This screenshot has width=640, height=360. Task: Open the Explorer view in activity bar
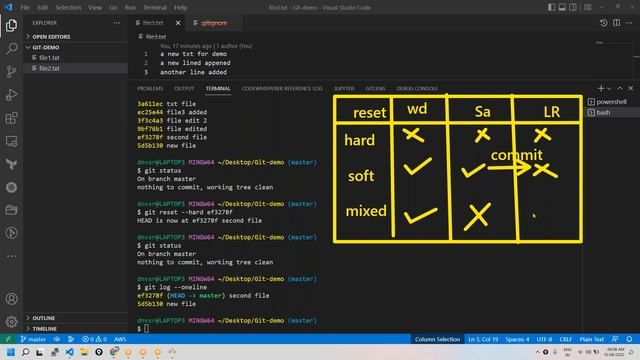pos(11,25)
